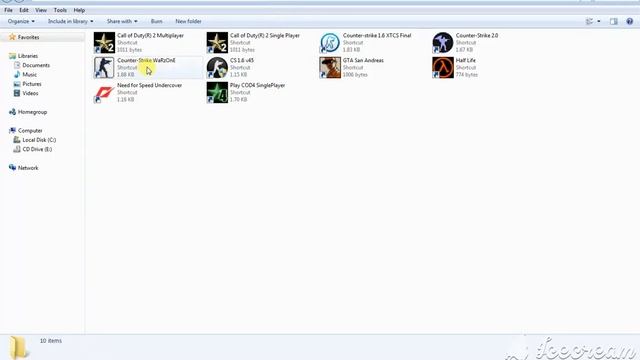Click the Libraries icon in sidebar
This screenshot has width=640, height=360.
[x=12, y=56]
